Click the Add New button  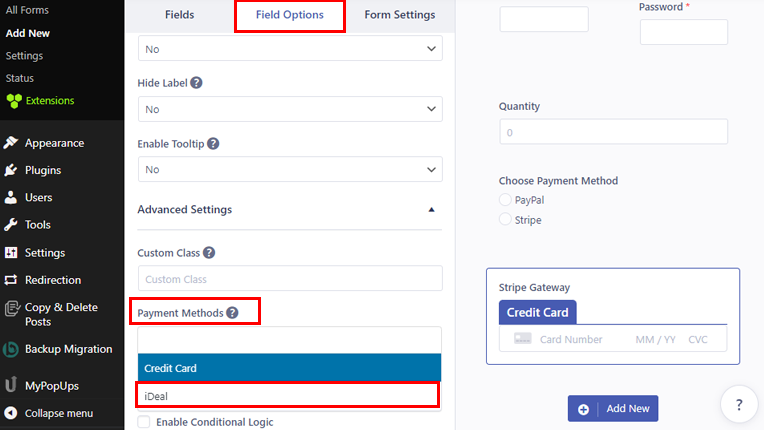[x=613, y=409]
